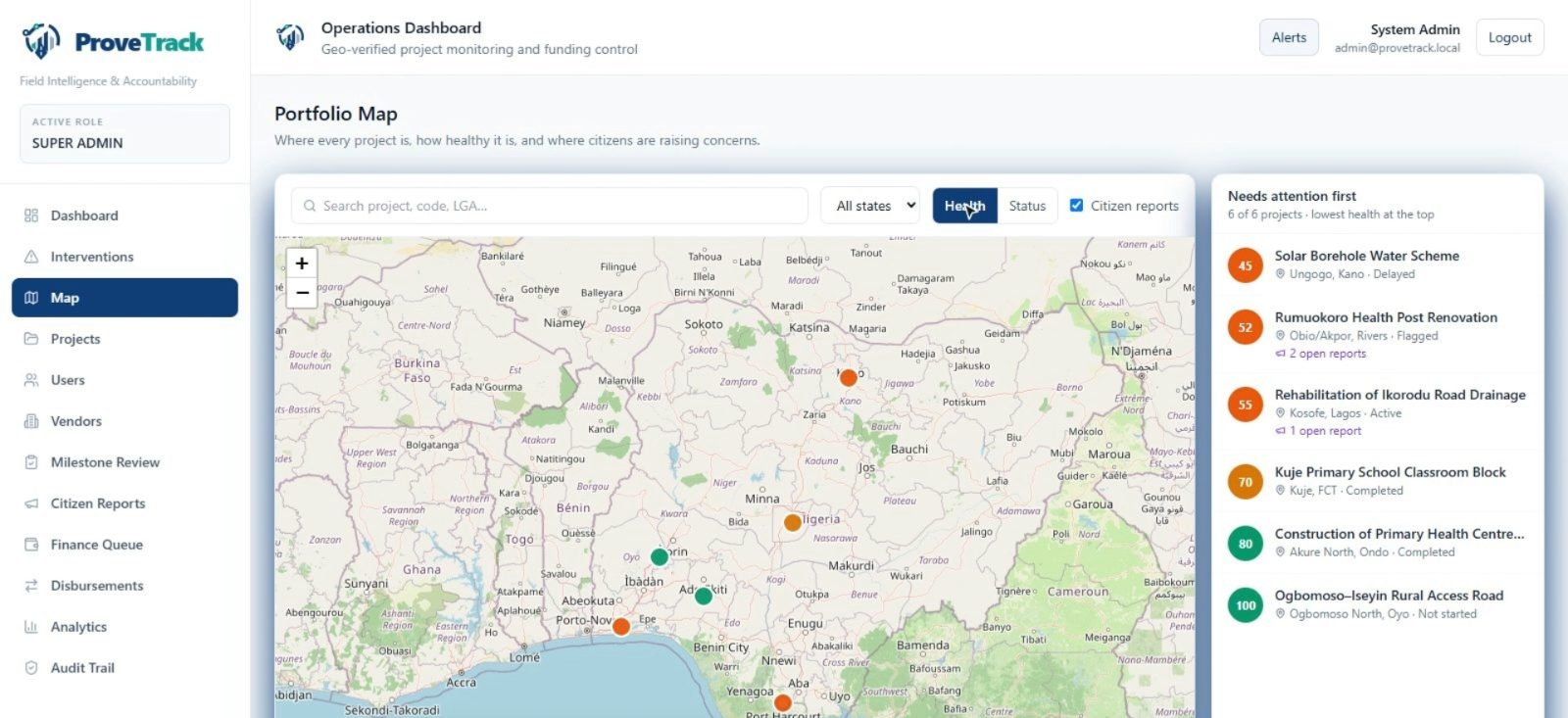Zoom in on the map
Screen dimensions: 1568x718
(x=302, y=263)
